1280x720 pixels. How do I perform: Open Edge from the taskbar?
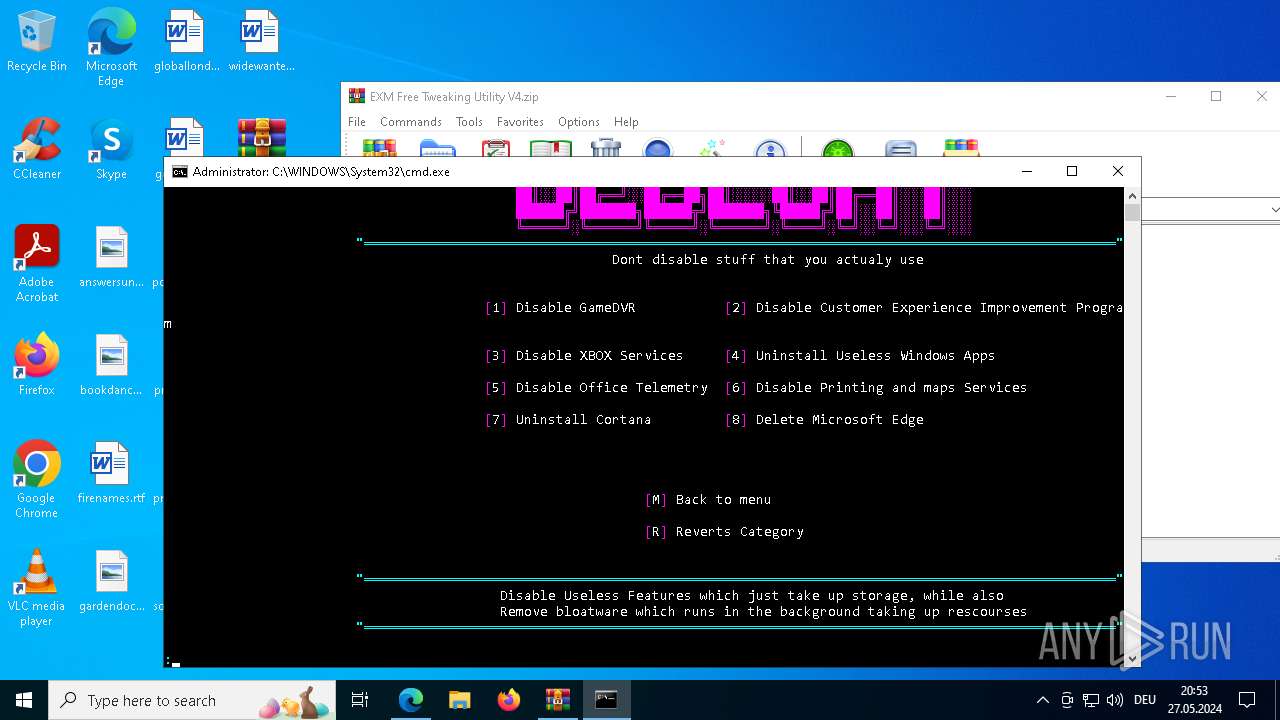pyautogui.click(x=411, y=700)
